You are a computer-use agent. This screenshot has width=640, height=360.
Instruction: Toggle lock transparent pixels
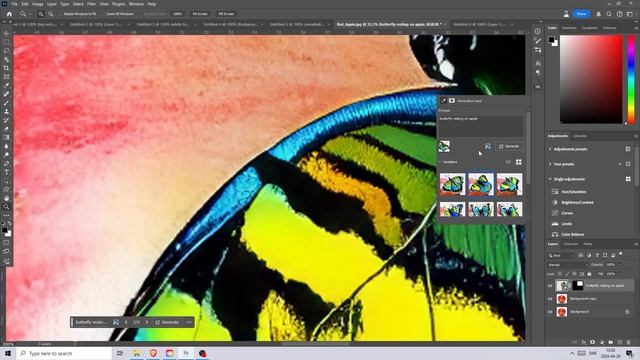point(560,274)
